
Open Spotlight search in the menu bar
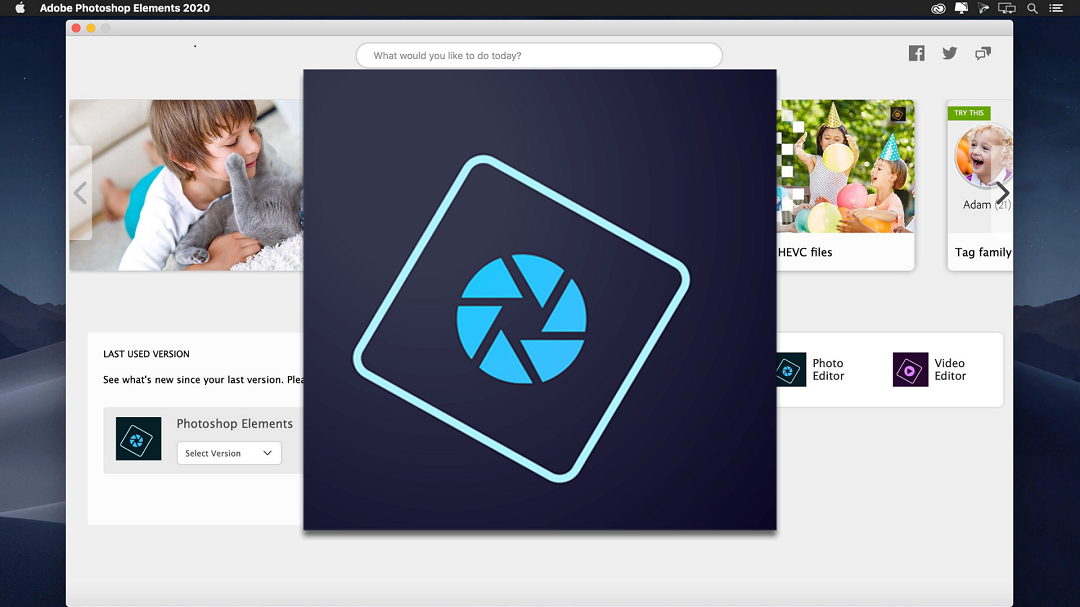[1033, 8]
